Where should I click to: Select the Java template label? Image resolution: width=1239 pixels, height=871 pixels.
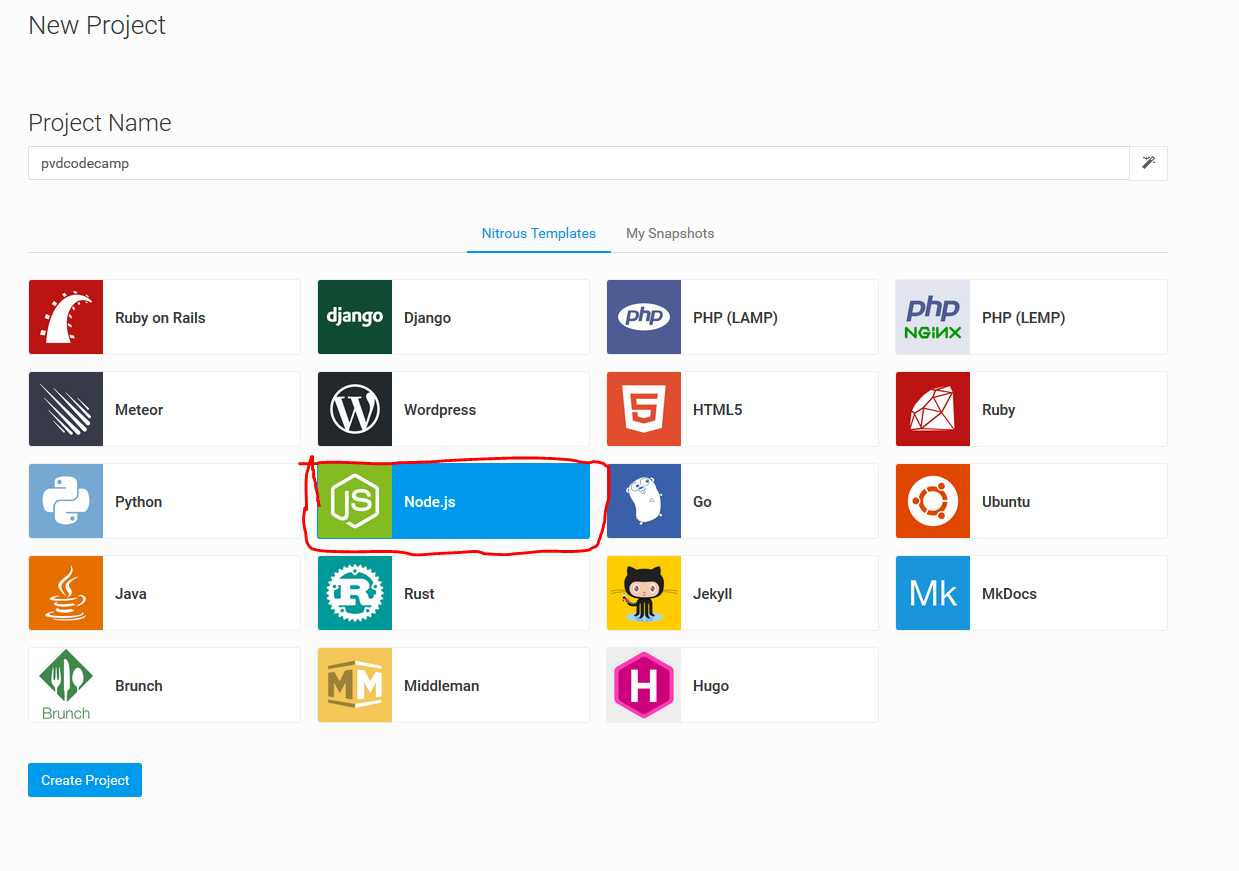coord(131,594)
